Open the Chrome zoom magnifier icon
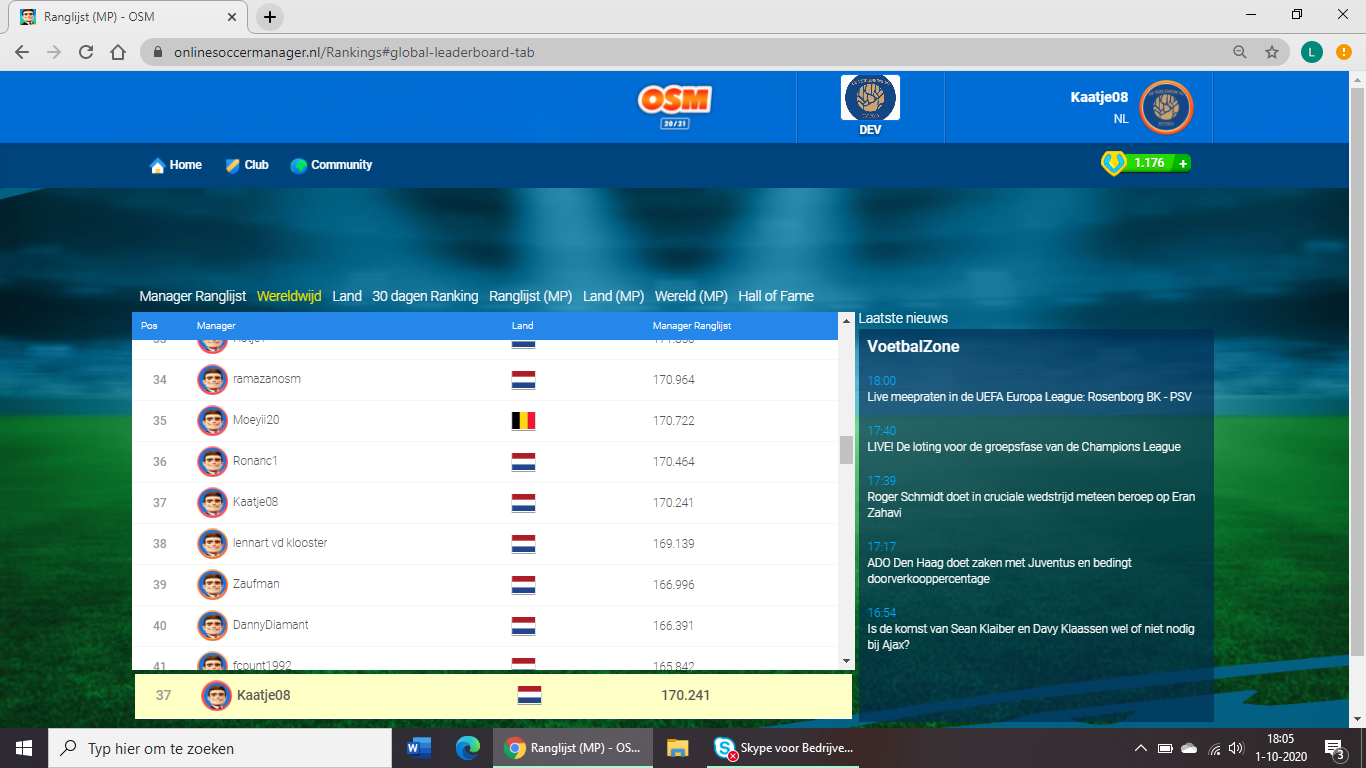The height and width of the screenshot is (768, 1366). tap(1240, 52)
